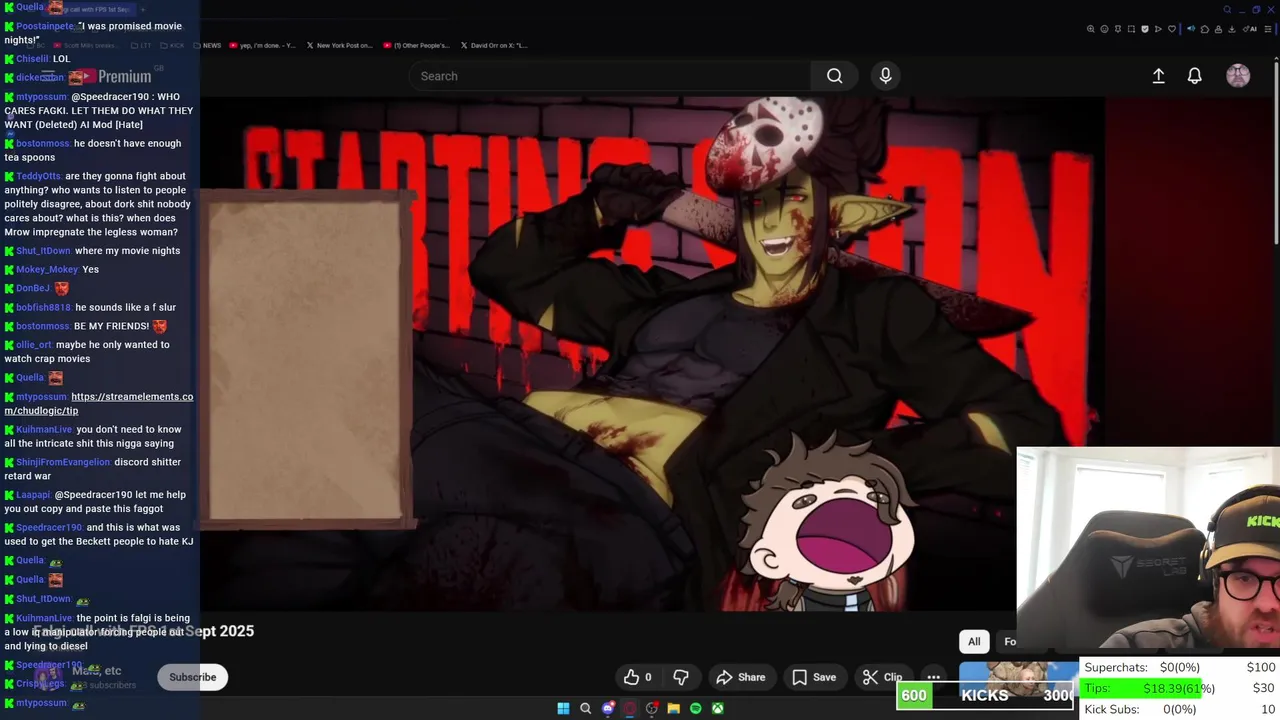Open Xbox app from taskbar
The image size is (1280, 720).
coord(718,708)
